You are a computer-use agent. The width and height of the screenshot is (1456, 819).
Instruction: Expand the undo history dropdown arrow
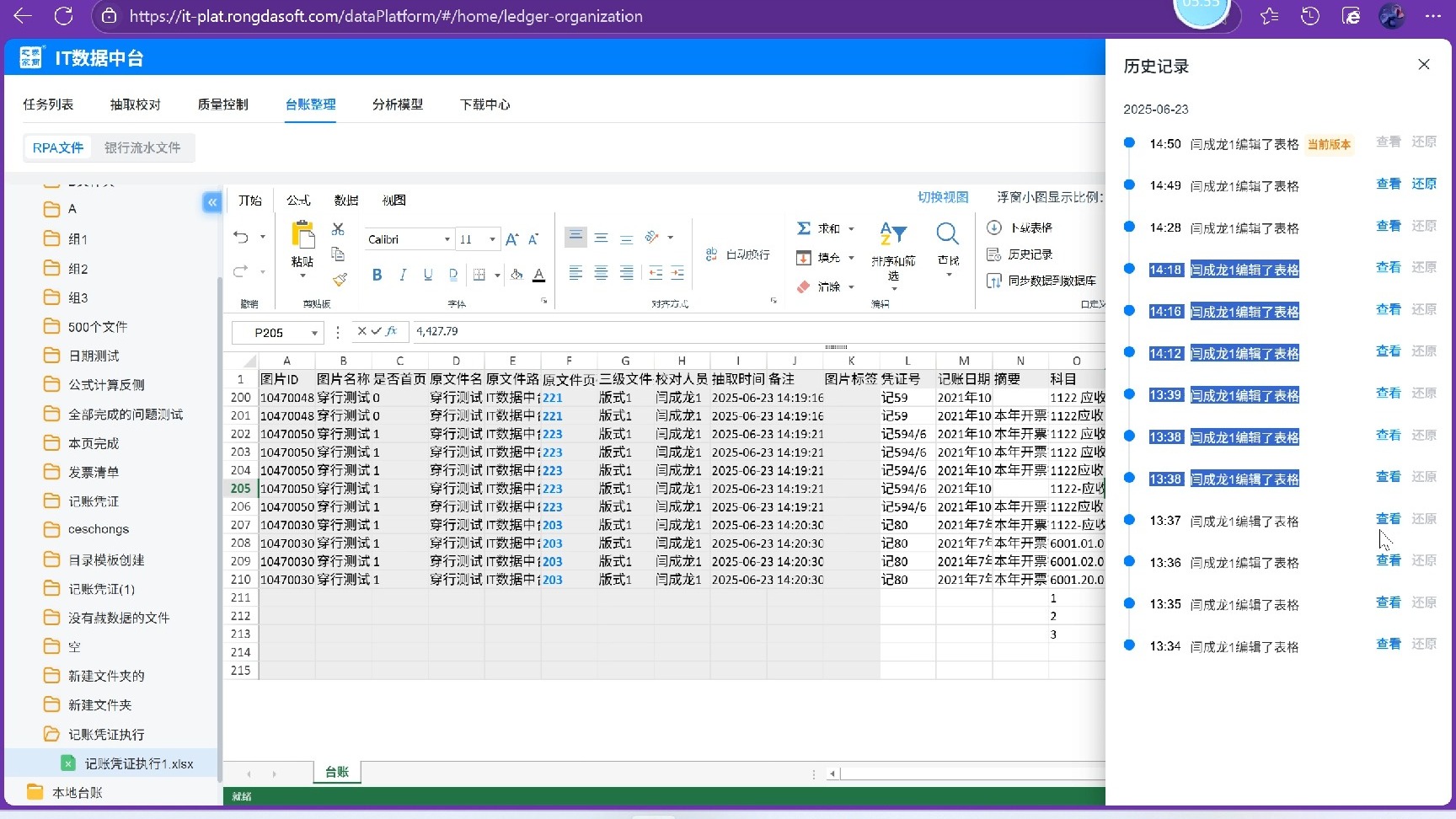click(263, 238)
